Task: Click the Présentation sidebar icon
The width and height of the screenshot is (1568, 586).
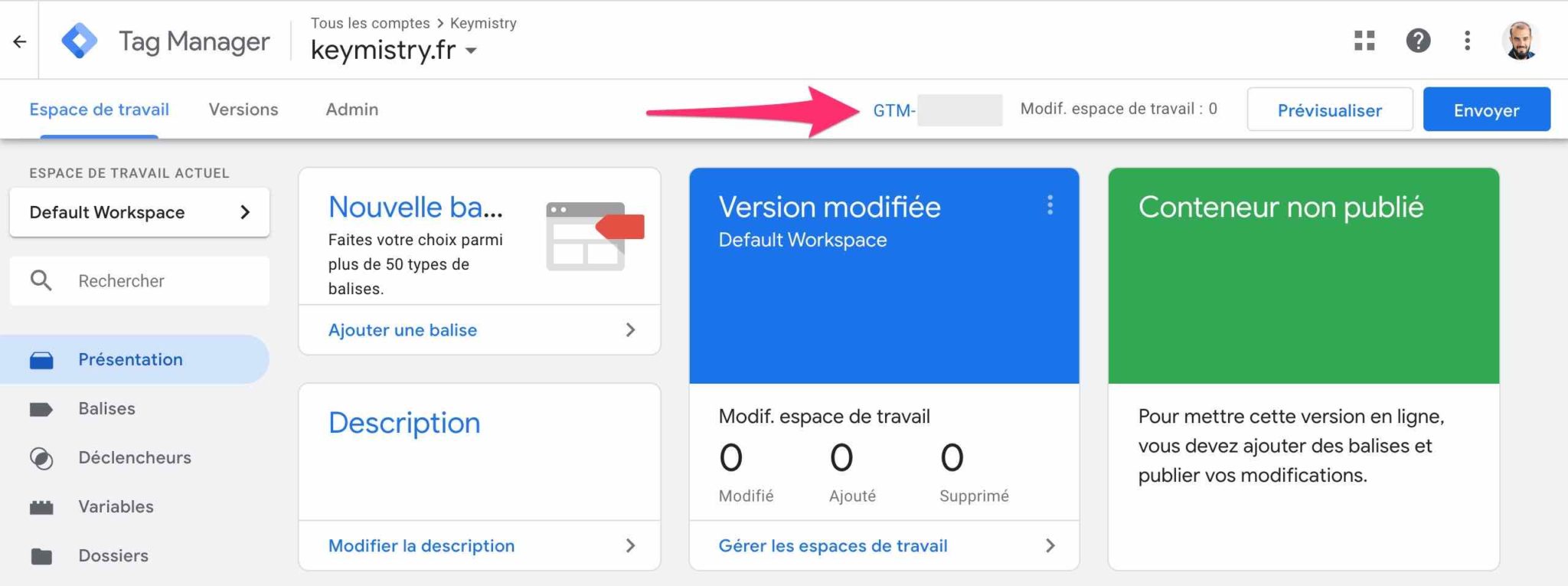Action: click(x=41, y=360)
